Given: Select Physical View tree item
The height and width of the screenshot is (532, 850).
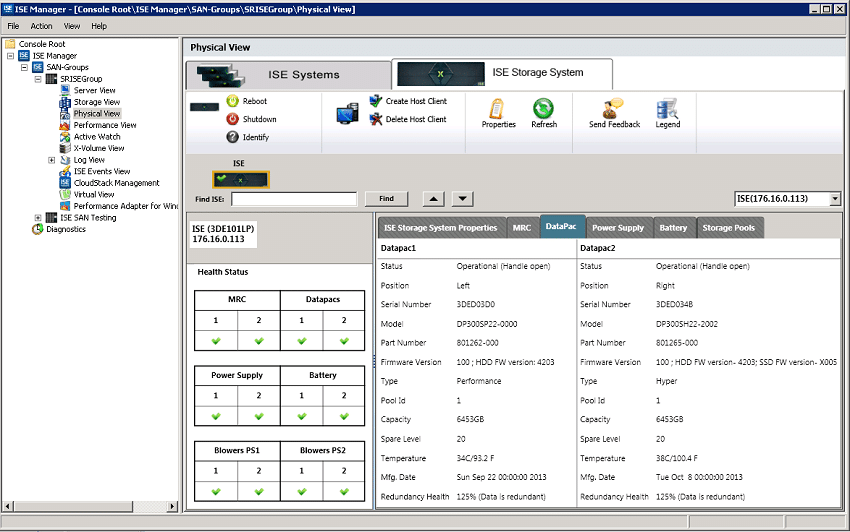Looking at the screenshot, I should 97,113.
